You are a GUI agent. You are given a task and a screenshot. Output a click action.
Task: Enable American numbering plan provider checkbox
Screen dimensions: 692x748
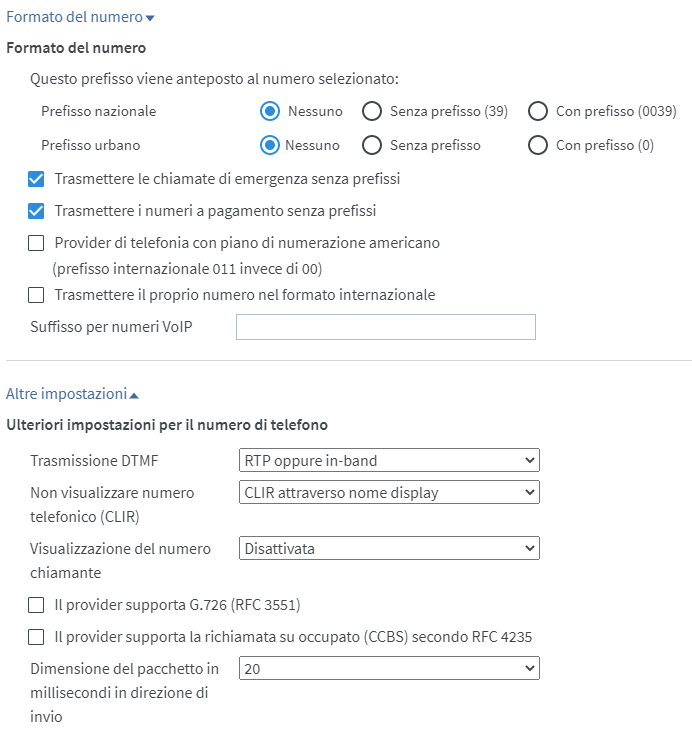pyautogui.click(x=37, y=242)
